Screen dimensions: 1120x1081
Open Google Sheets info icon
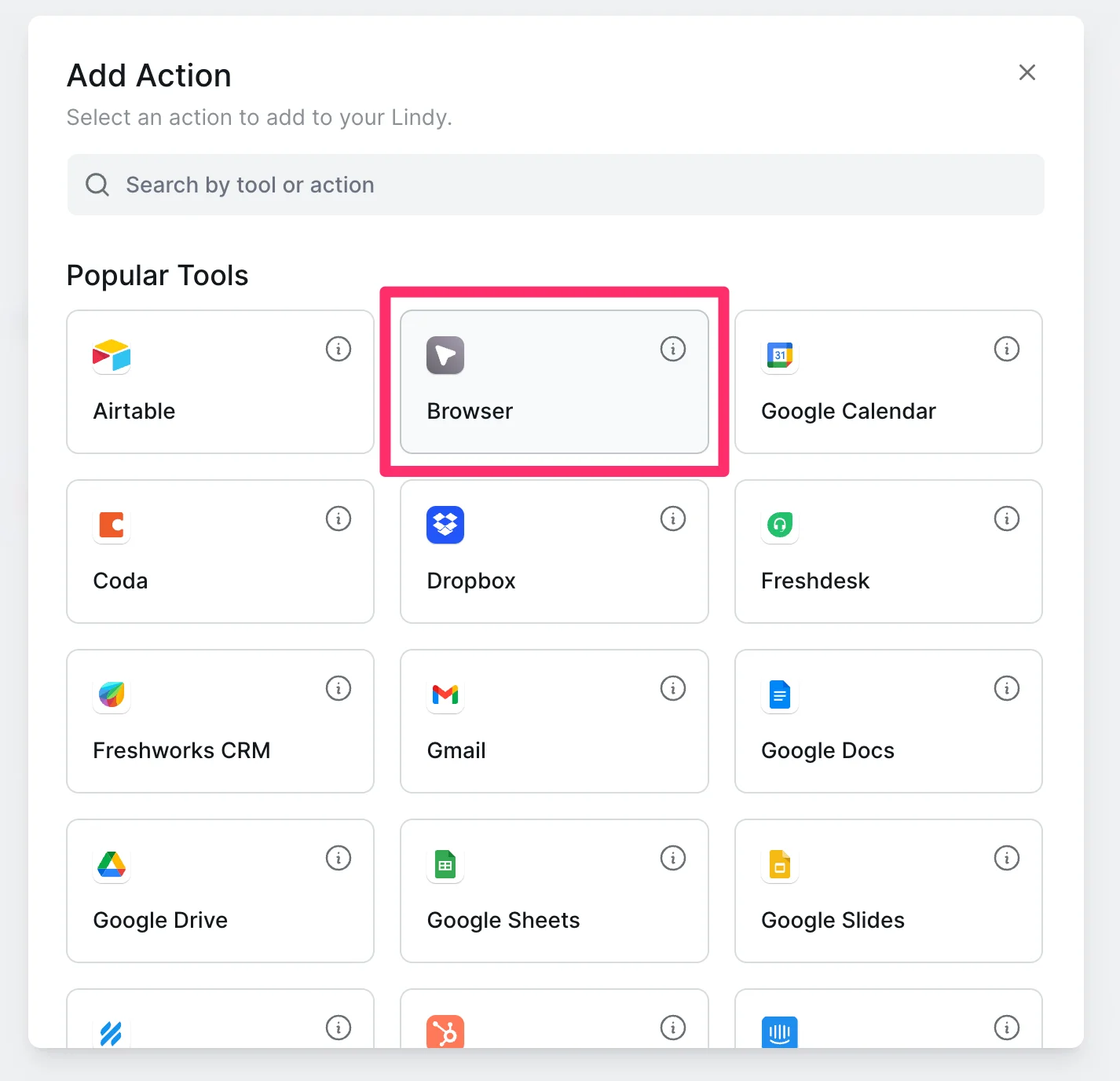click(x=673, y=858)
